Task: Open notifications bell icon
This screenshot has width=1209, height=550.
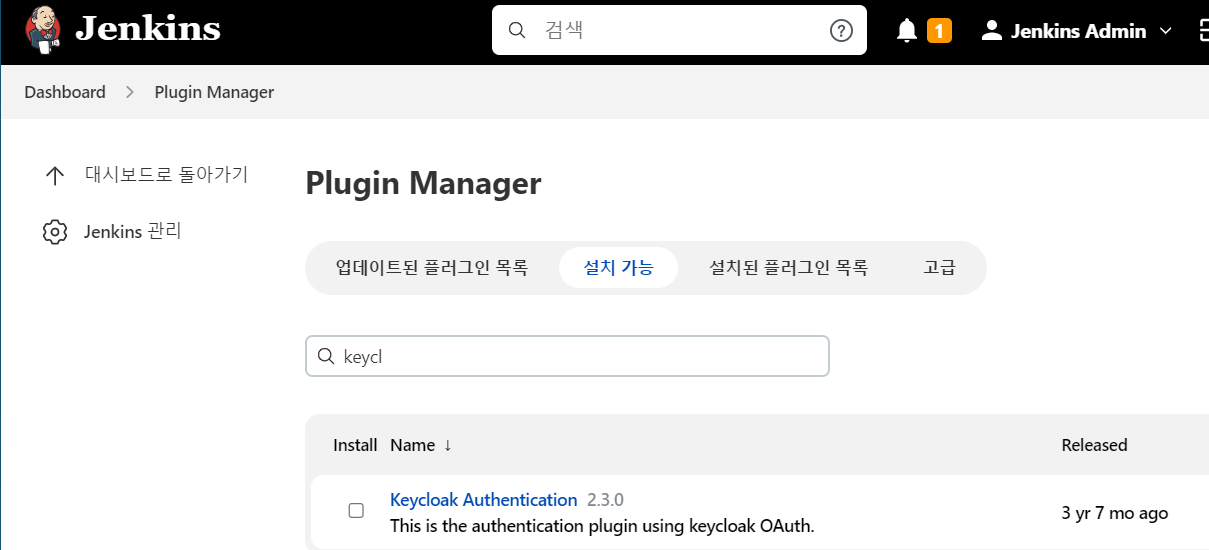Action: [907, 31]
